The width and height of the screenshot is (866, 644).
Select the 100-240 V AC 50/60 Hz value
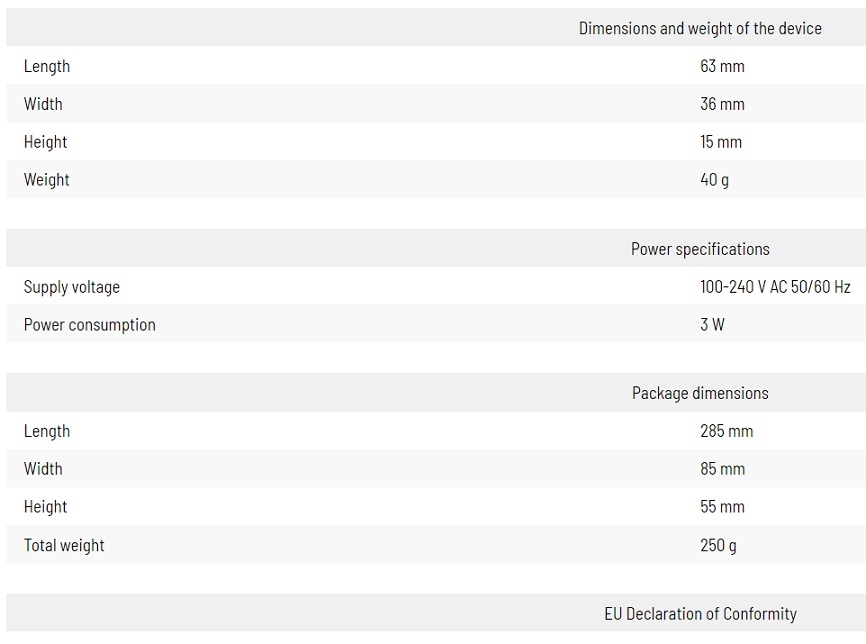click(x=775, y=288)
